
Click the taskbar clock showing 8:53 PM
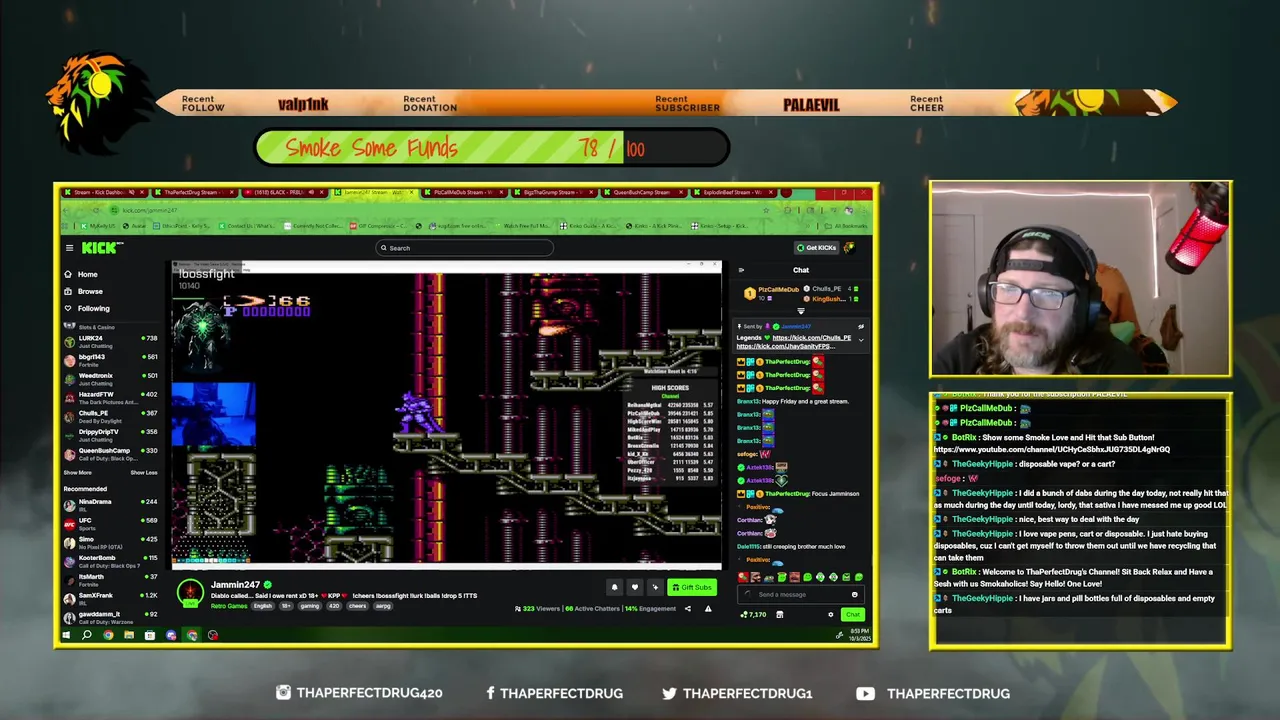861,635
